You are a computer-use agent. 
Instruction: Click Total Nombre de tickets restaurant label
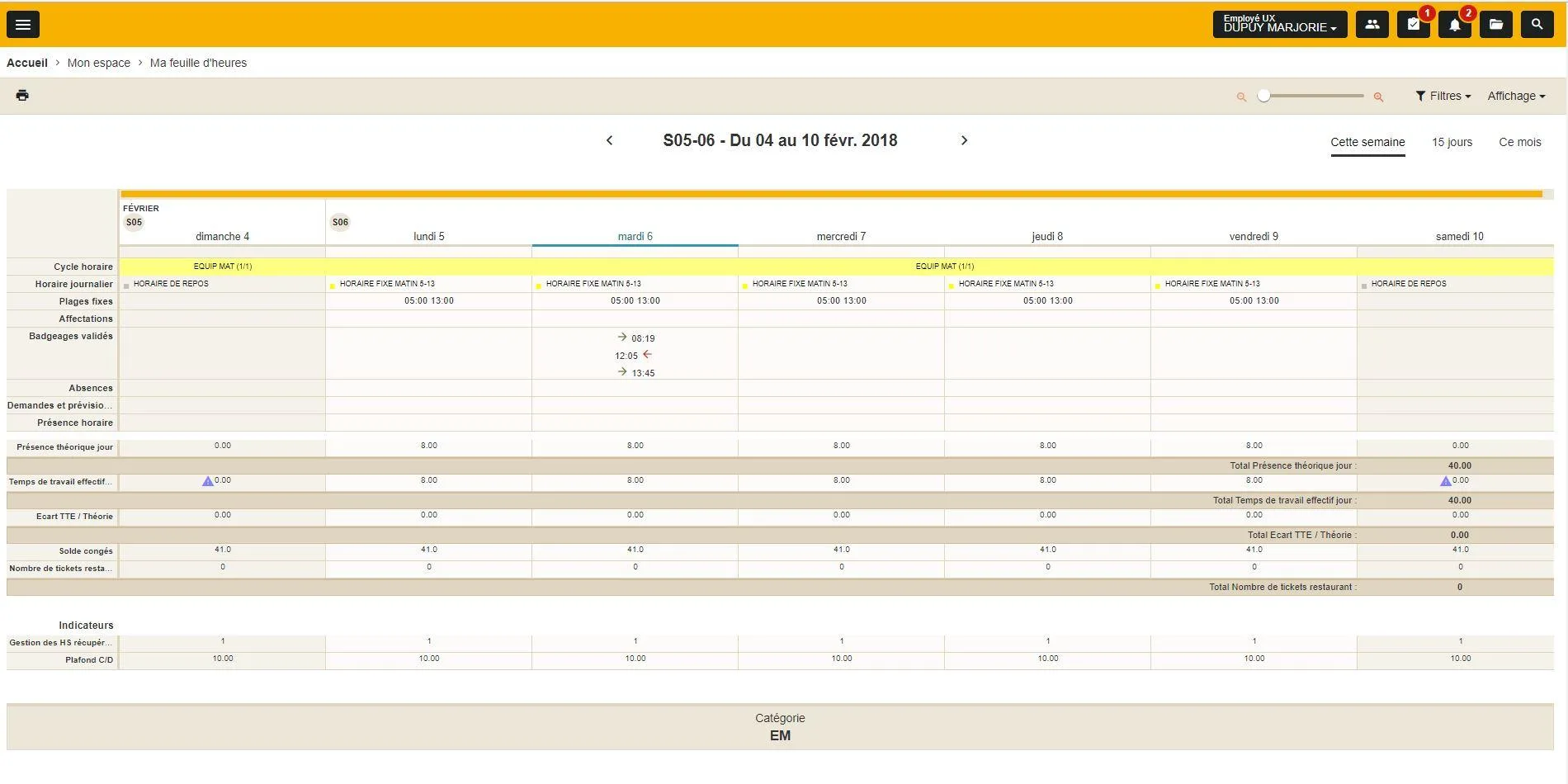1282,588
